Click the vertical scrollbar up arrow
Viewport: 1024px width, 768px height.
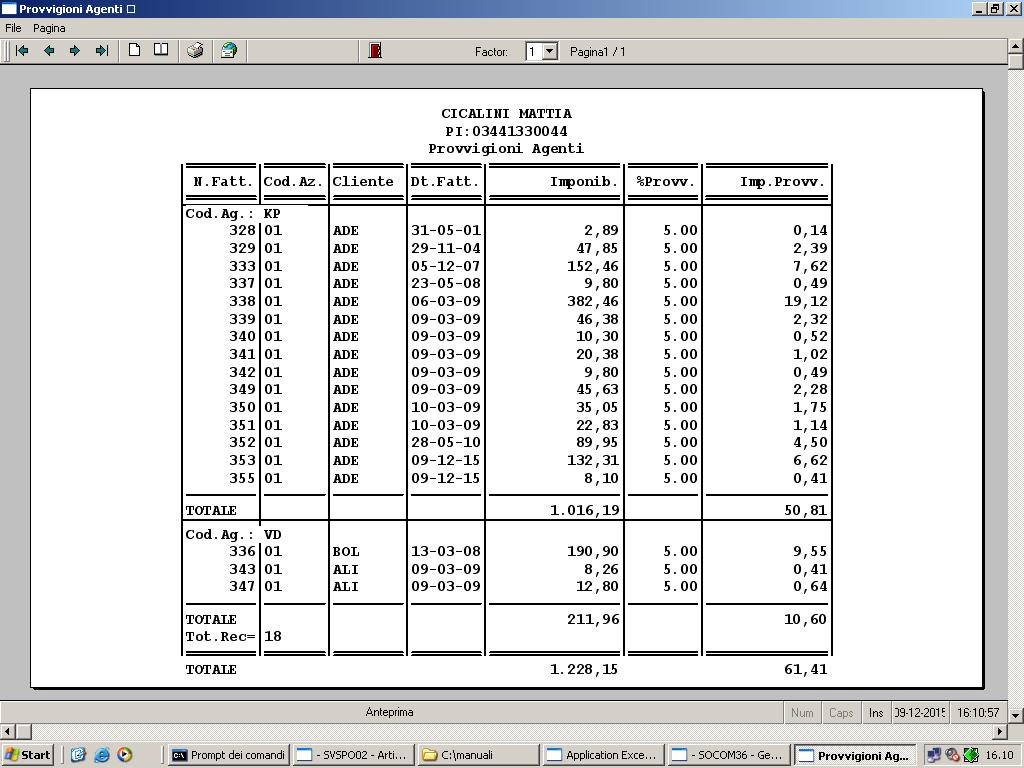click(1016, 46)
